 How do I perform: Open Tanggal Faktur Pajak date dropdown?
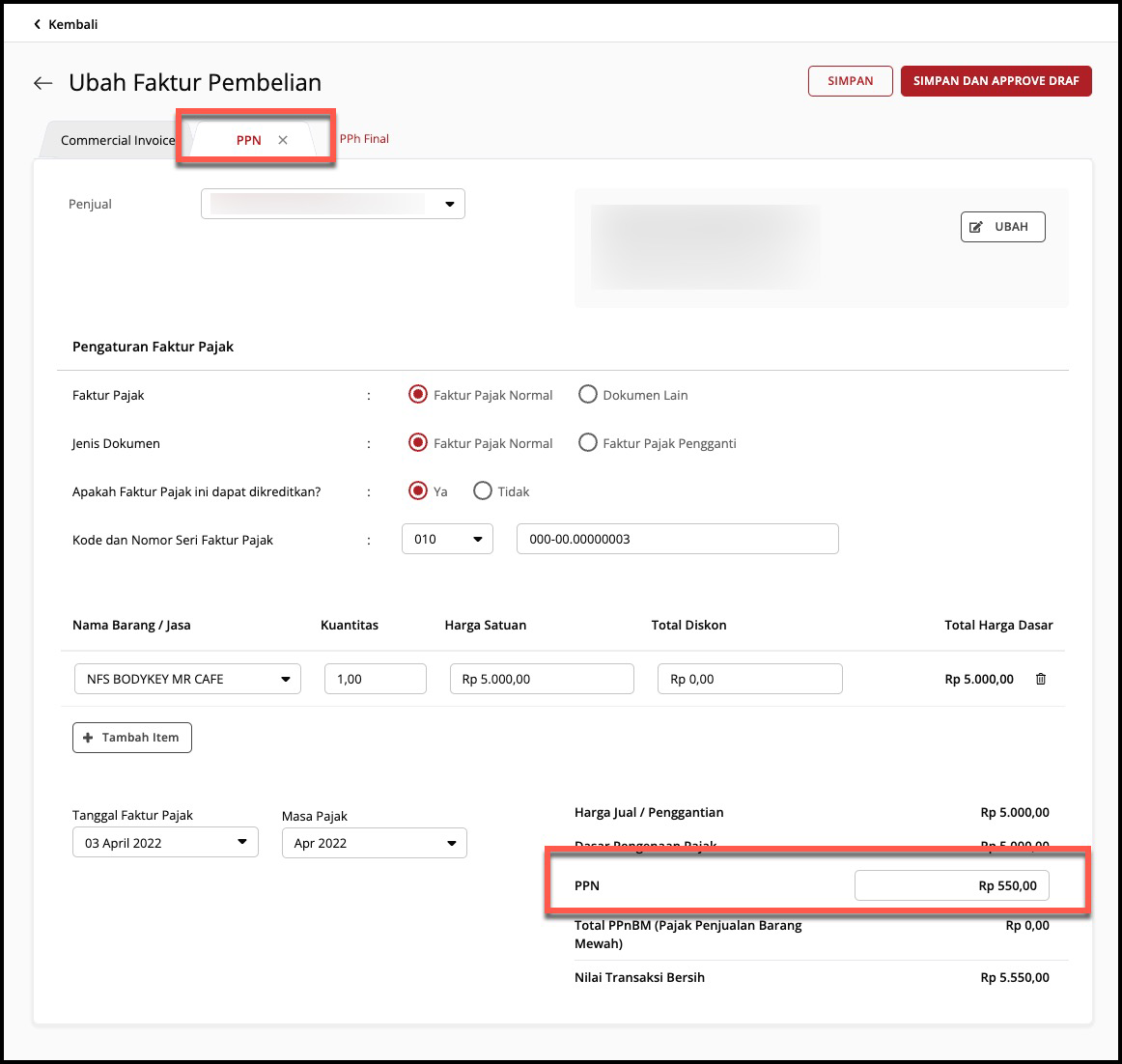coord(165,843)
